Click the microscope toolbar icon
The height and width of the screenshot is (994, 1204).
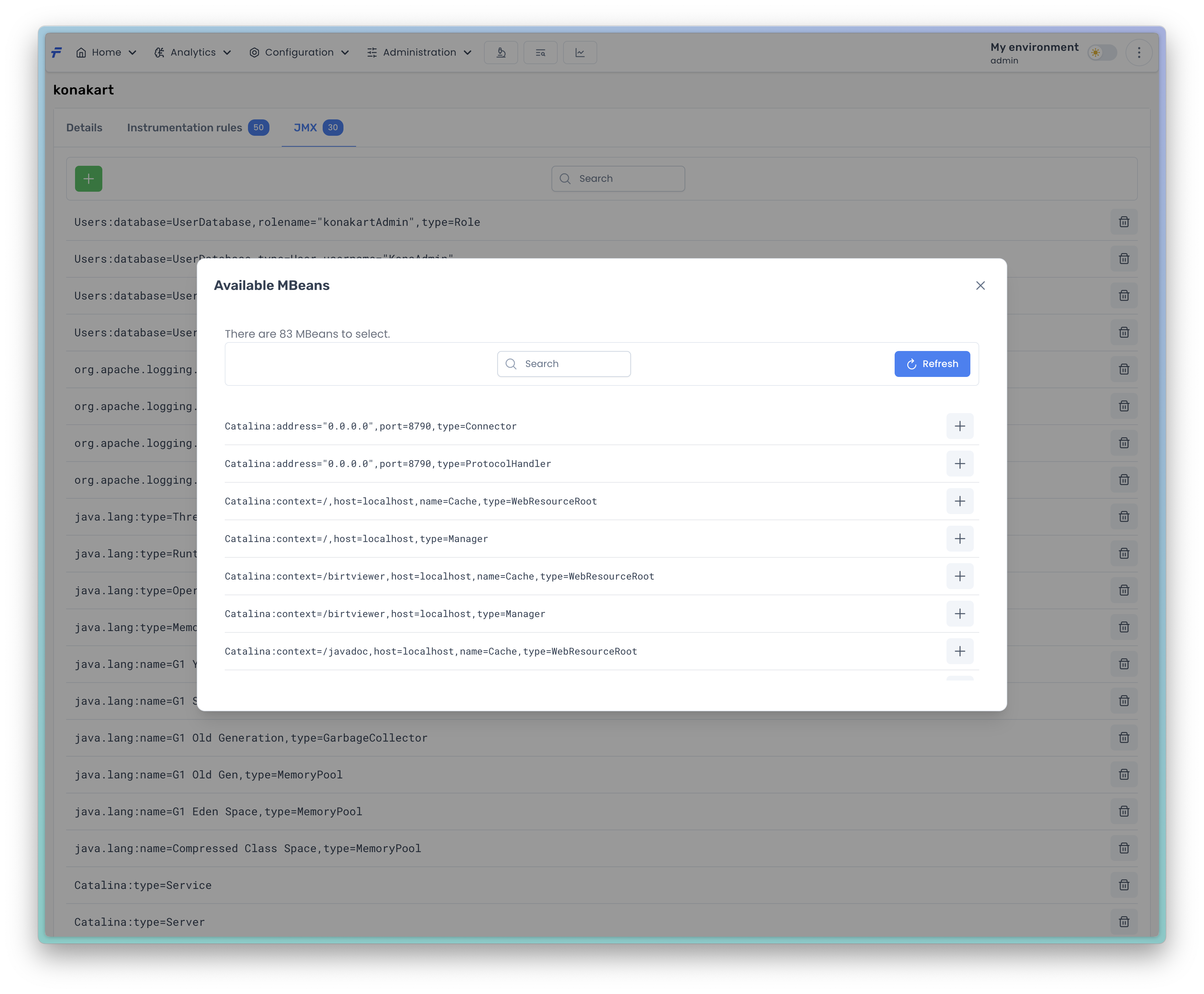click(x=501, y=53)
